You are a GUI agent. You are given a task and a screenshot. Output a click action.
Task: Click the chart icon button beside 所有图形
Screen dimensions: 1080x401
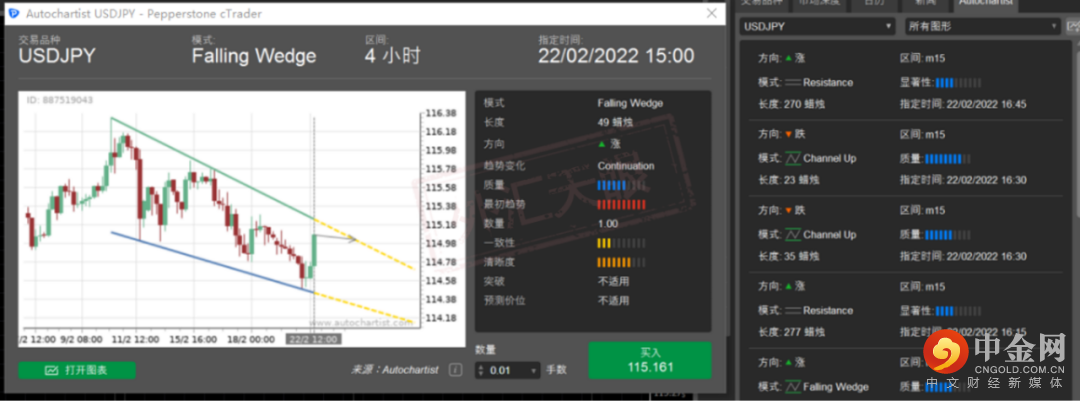pos(1072,27)
